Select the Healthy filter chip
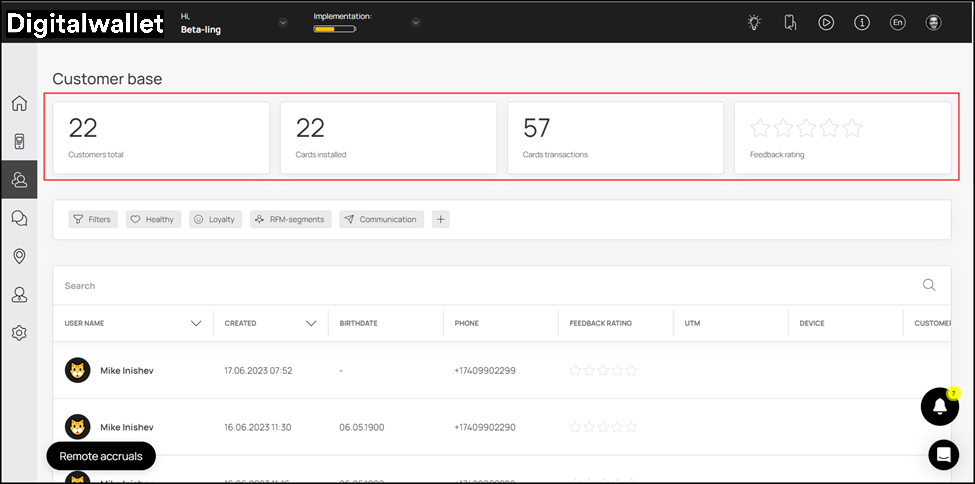Screen dimensions: 975x484 153,219
